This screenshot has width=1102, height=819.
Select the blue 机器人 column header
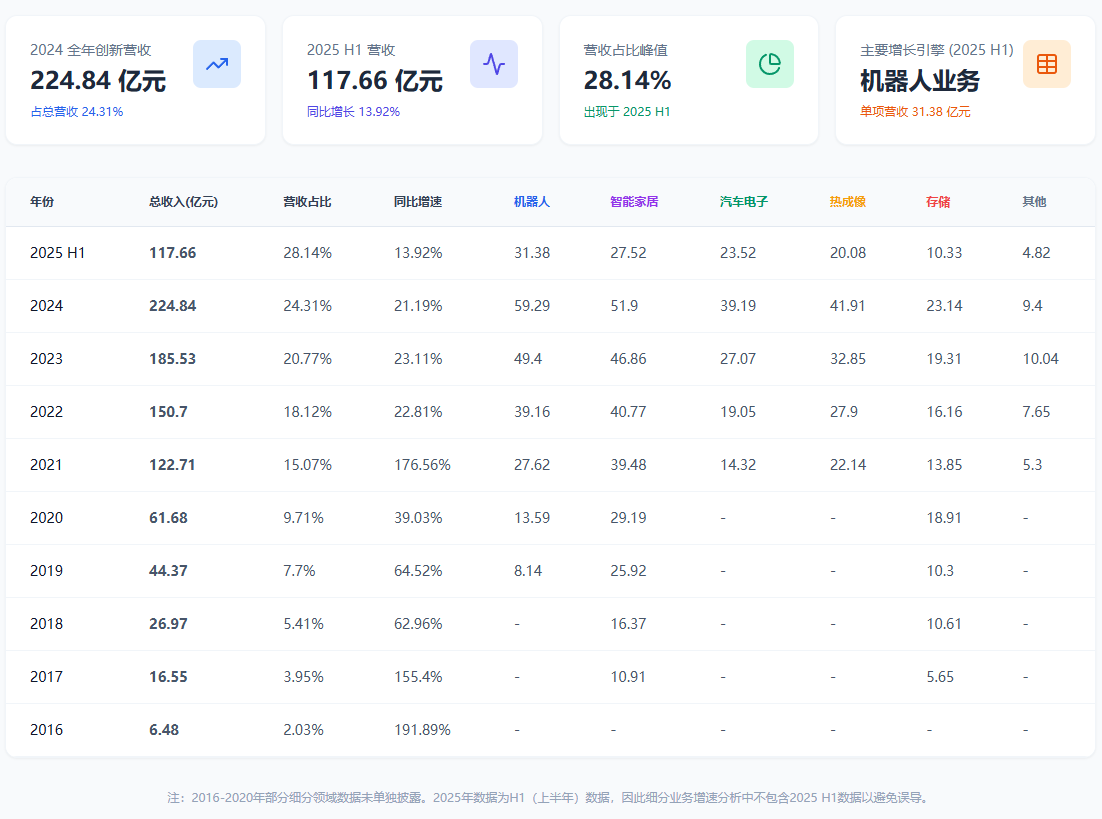point(531,202)
